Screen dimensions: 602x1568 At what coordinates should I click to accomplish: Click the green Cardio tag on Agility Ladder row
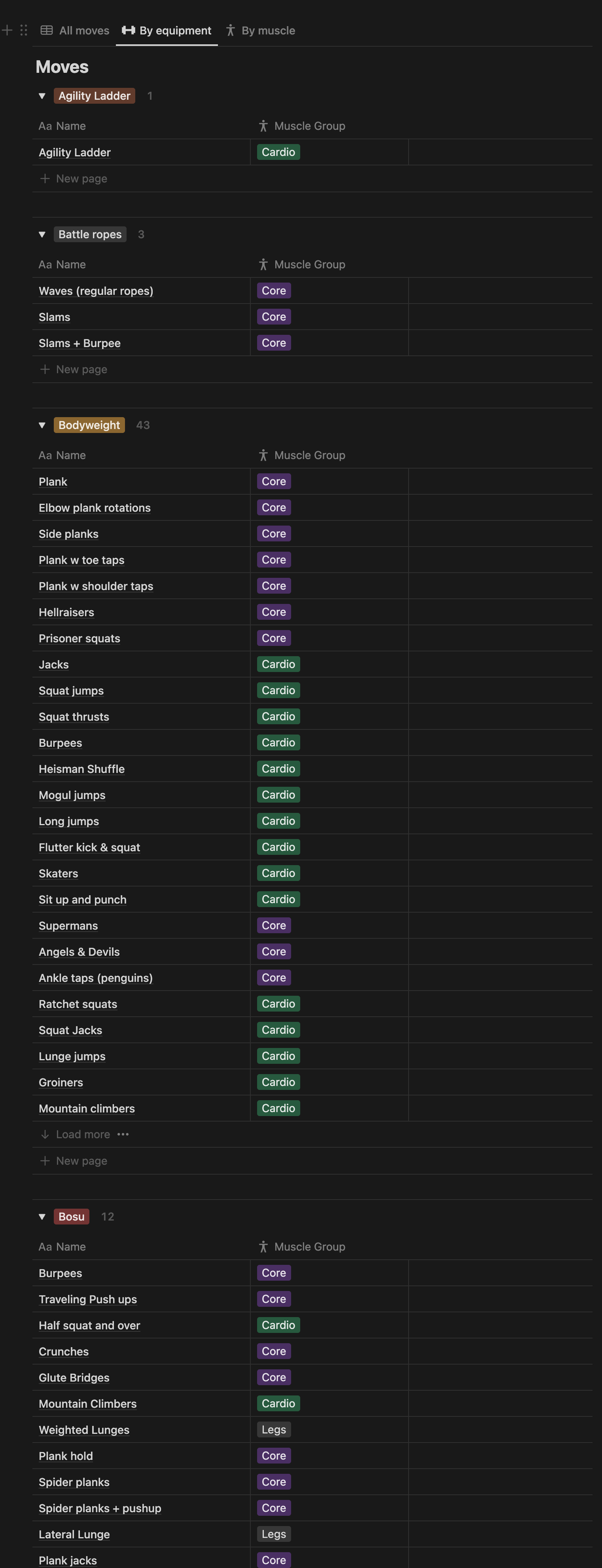pyautogui.click(x=278, y=152)
